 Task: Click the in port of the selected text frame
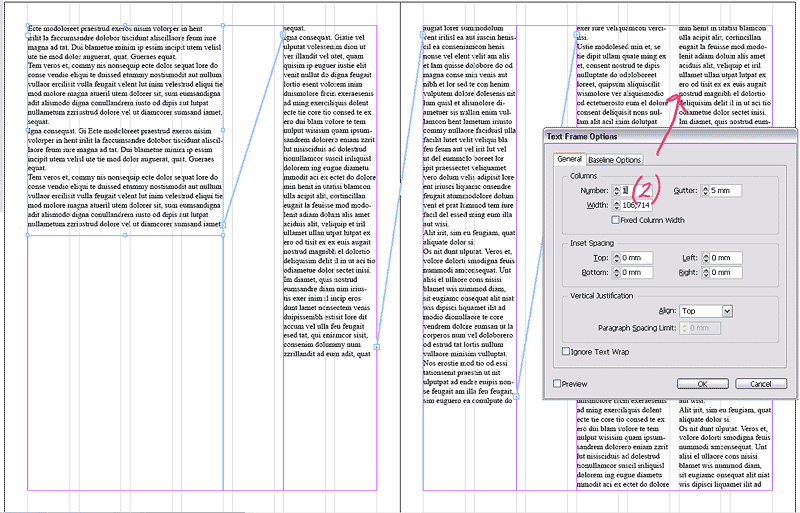29,35
